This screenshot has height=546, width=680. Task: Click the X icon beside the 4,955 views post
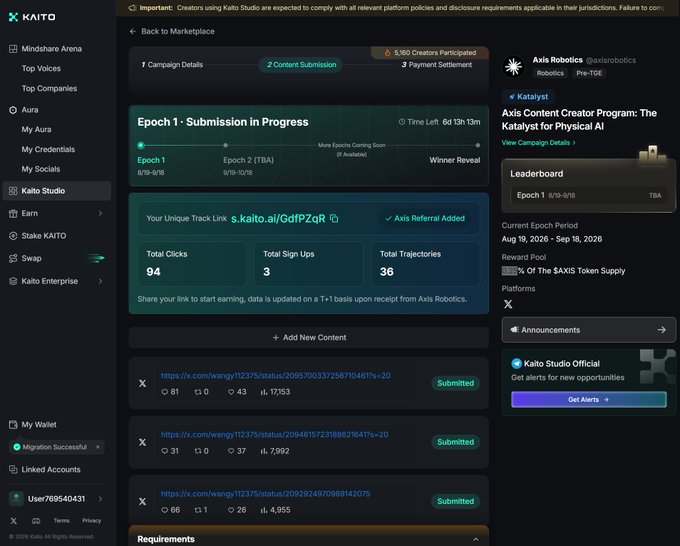tap(142, 501)
